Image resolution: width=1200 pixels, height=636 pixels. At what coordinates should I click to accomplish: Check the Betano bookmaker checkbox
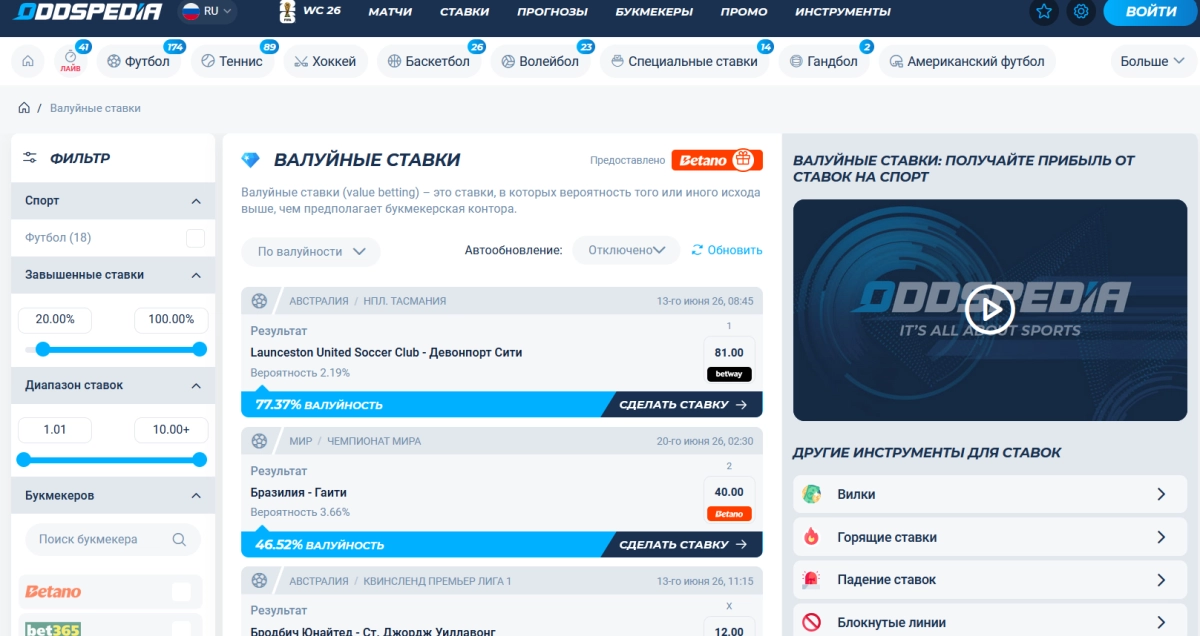point(181,591)
